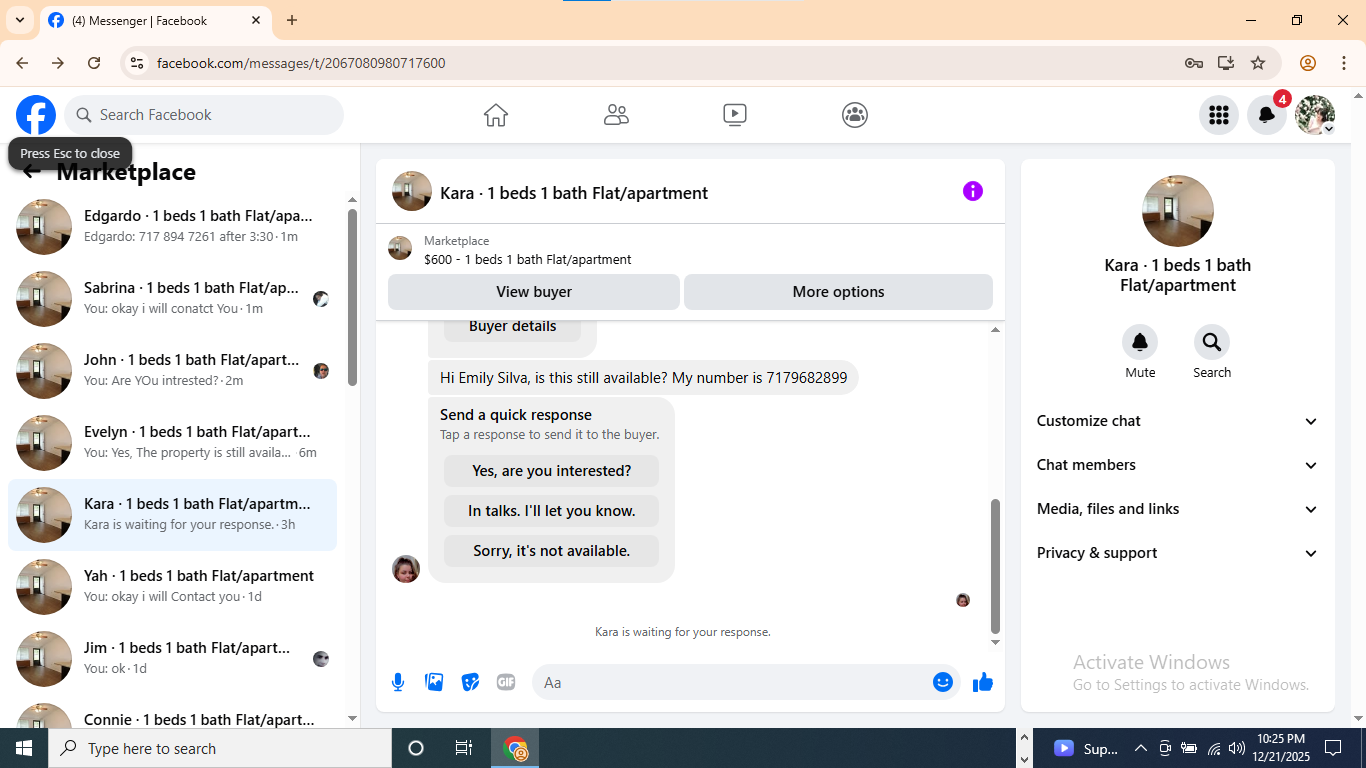Open Connie conversation
Viewport: 1366px width, 768px height.
[x=172, y=714]
